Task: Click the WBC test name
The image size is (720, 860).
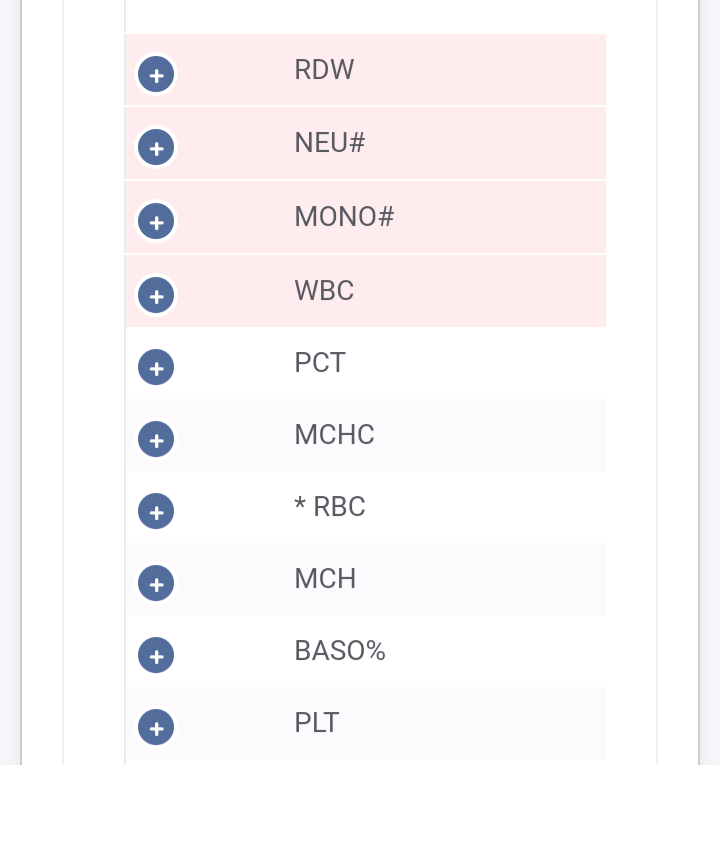Action: click(324, 291)
